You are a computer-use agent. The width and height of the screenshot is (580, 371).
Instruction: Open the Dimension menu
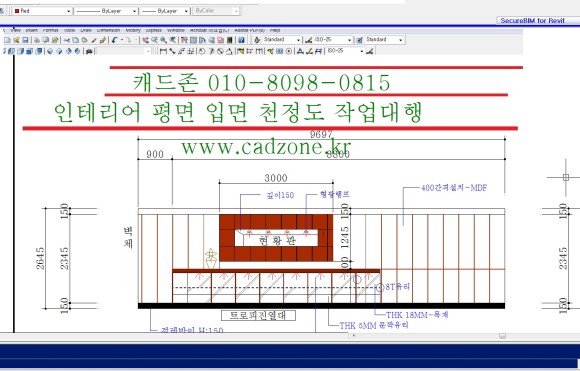(x=108, y=30)
